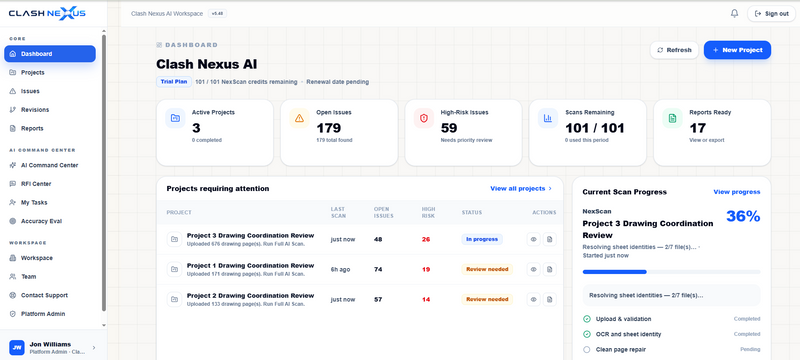
Task: Open Contact Support in the sidebar
Action: click(50, 295)
